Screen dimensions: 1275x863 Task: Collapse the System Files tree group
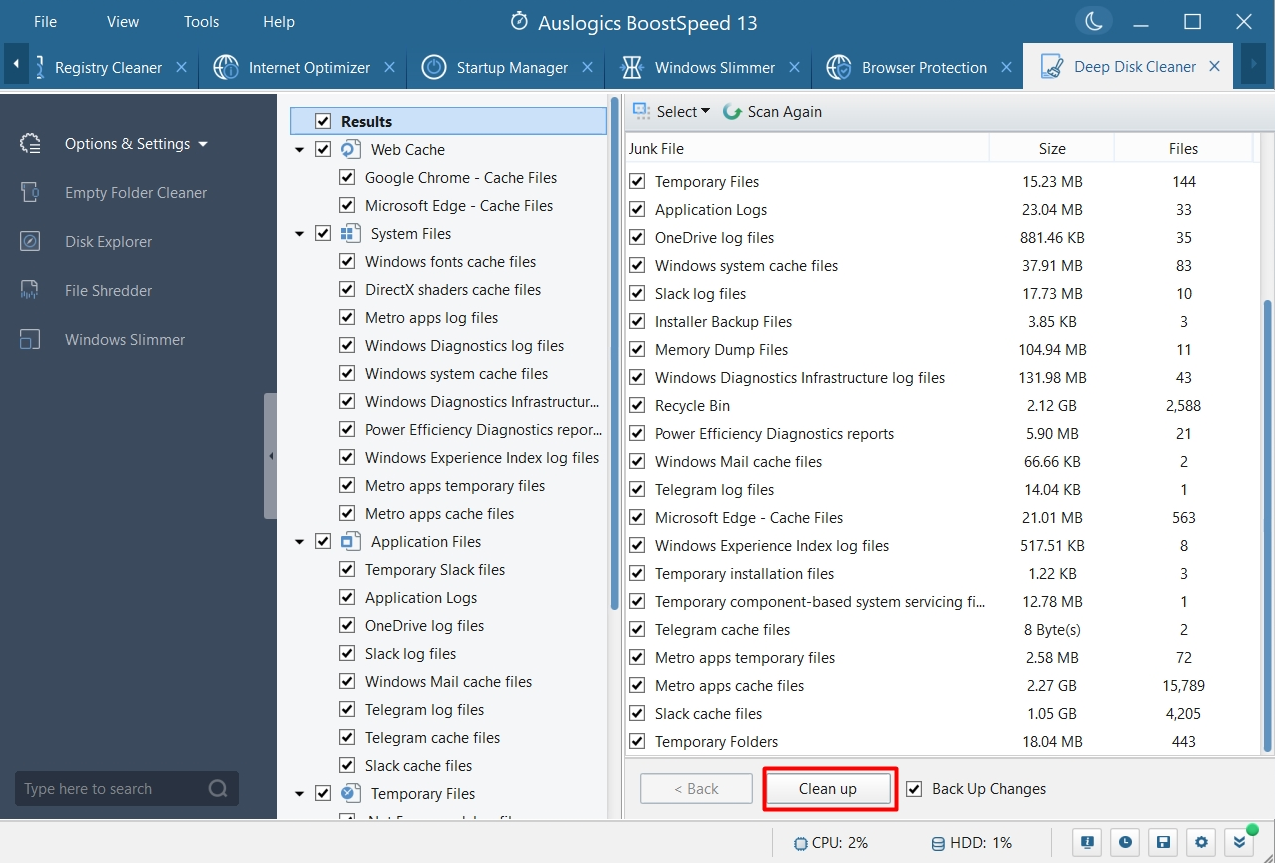click(299, 234)
